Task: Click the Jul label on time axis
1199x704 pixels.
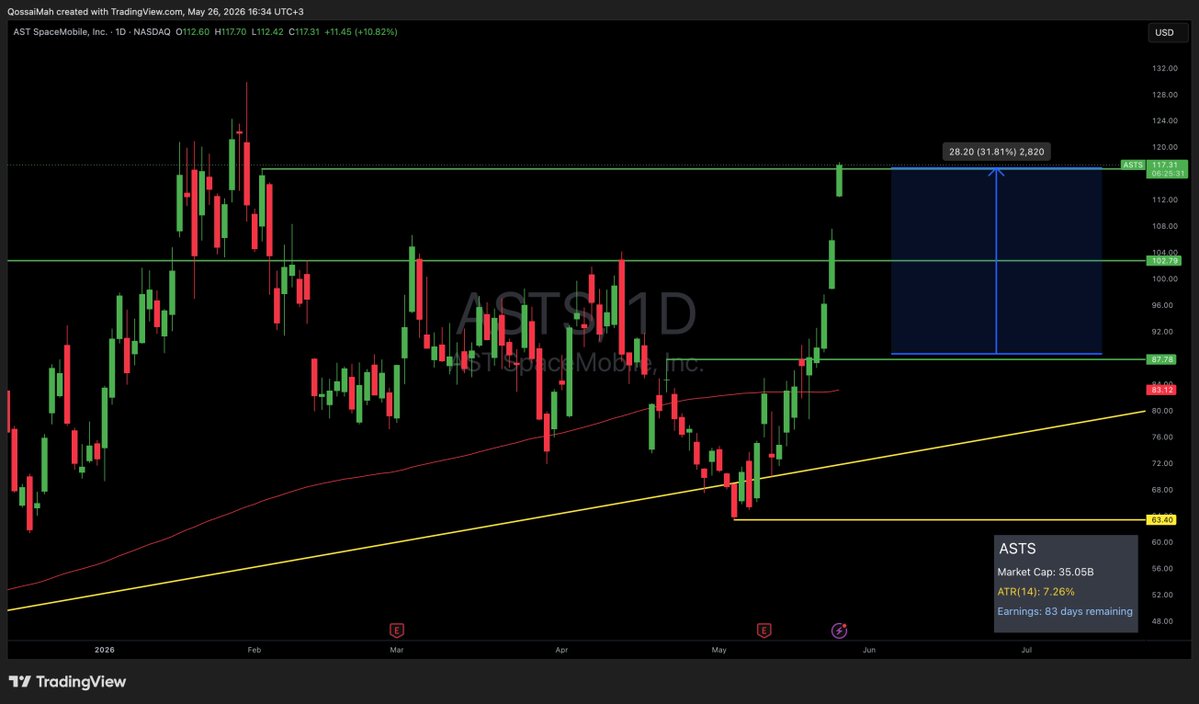Action: [x=1026, y=650]
